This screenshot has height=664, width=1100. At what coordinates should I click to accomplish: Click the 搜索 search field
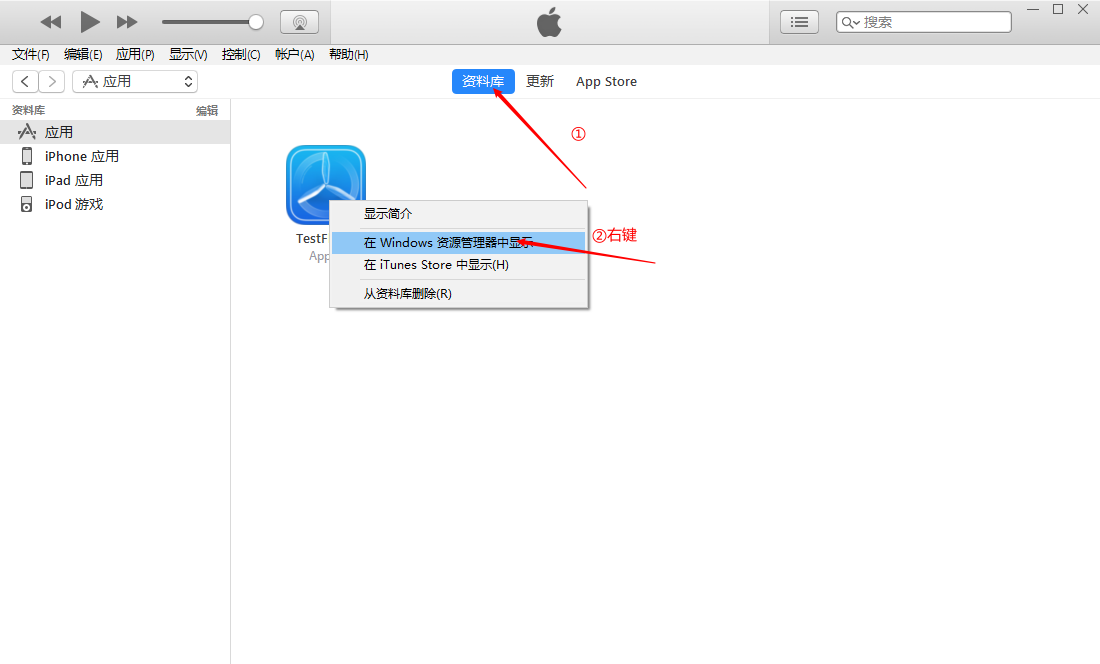(x=923, y=22)
